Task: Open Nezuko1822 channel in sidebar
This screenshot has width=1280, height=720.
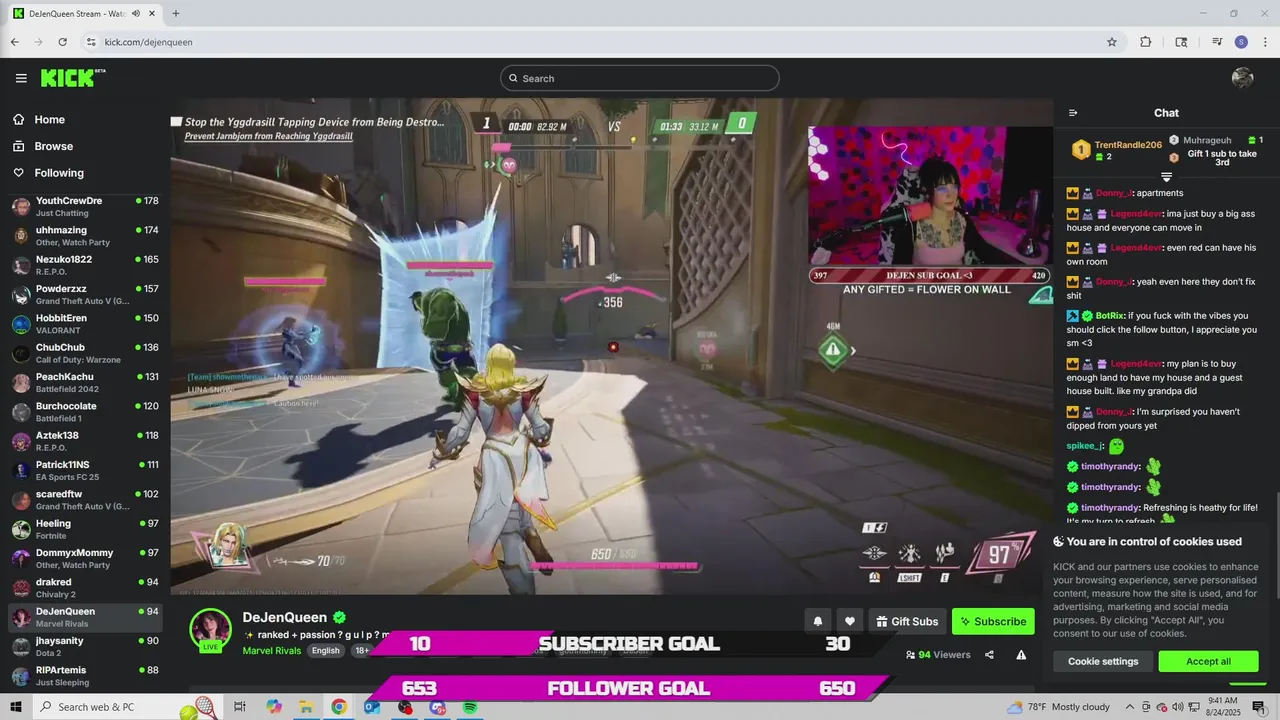Action: (85, 265)
